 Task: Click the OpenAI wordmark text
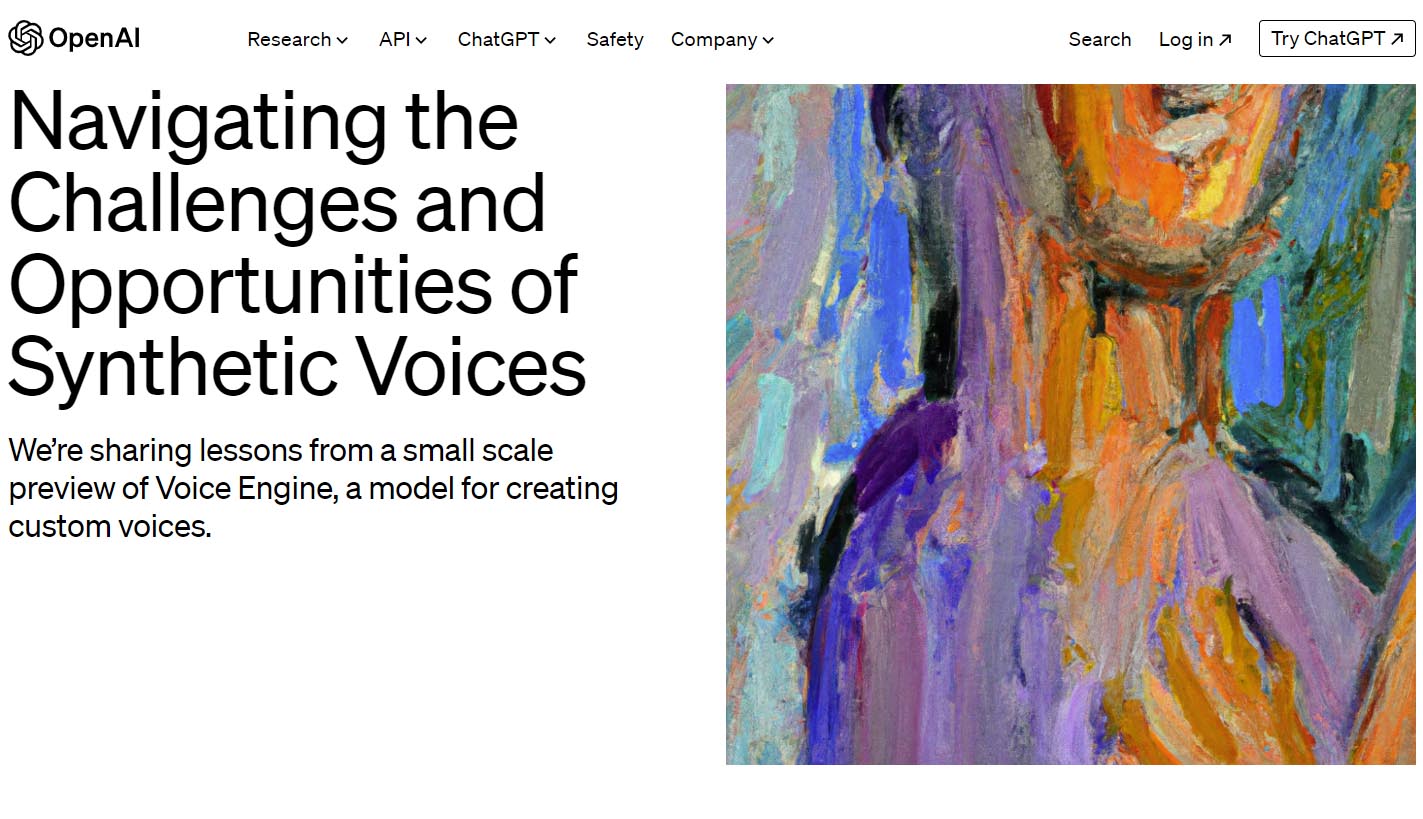(x=94, y=39)
